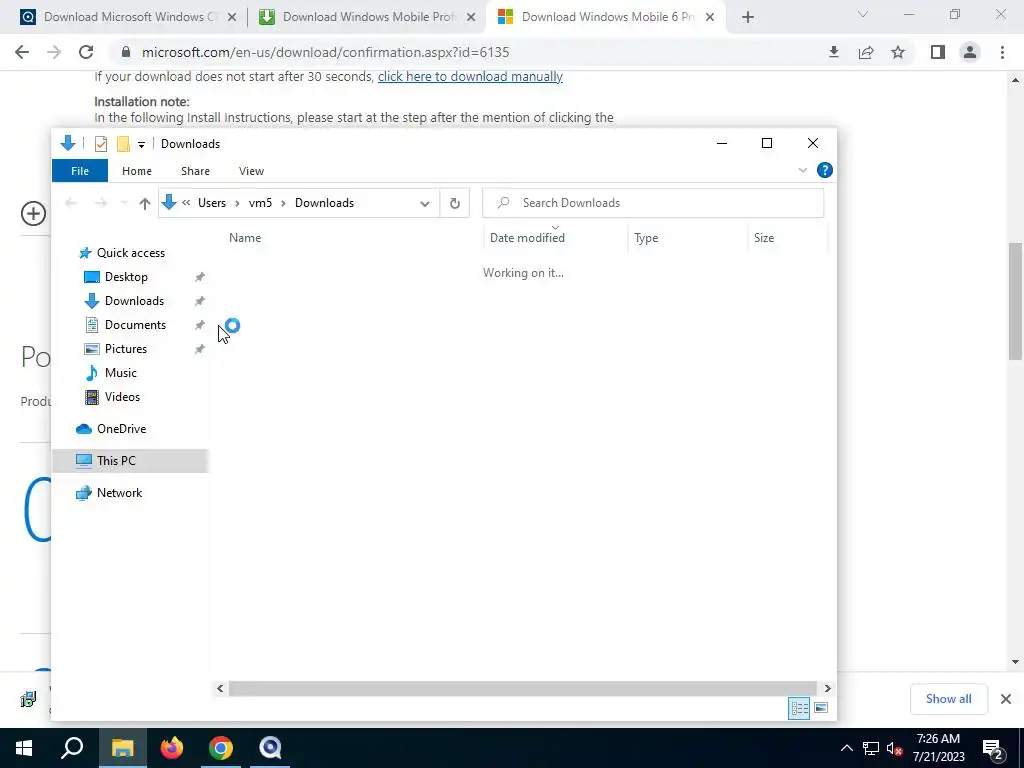
Task: Select This PC in navigation pane
Action: pyautogui.click(x=130, y=461)
